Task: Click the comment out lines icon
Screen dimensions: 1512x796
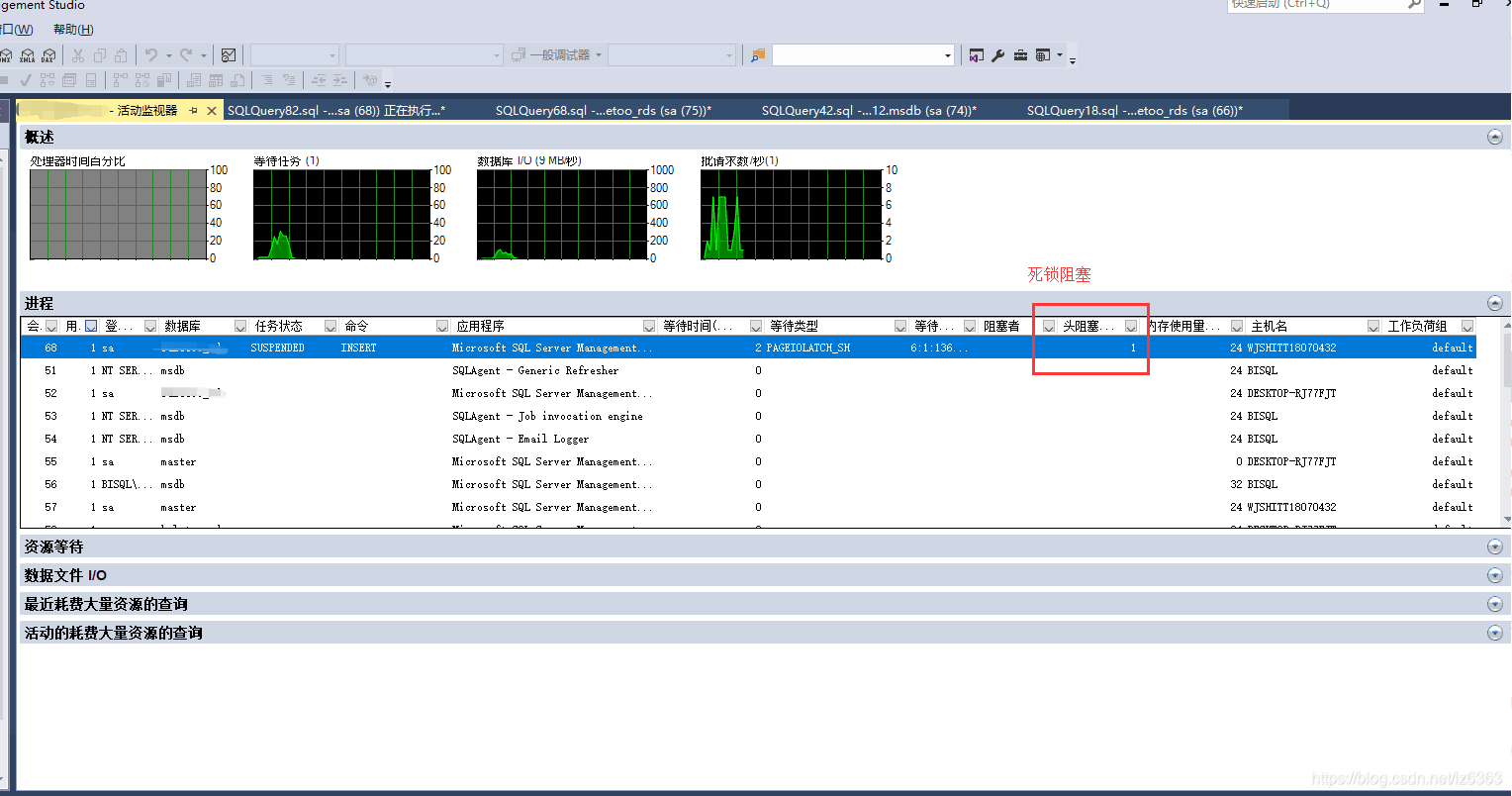Action: pos(268,80)
